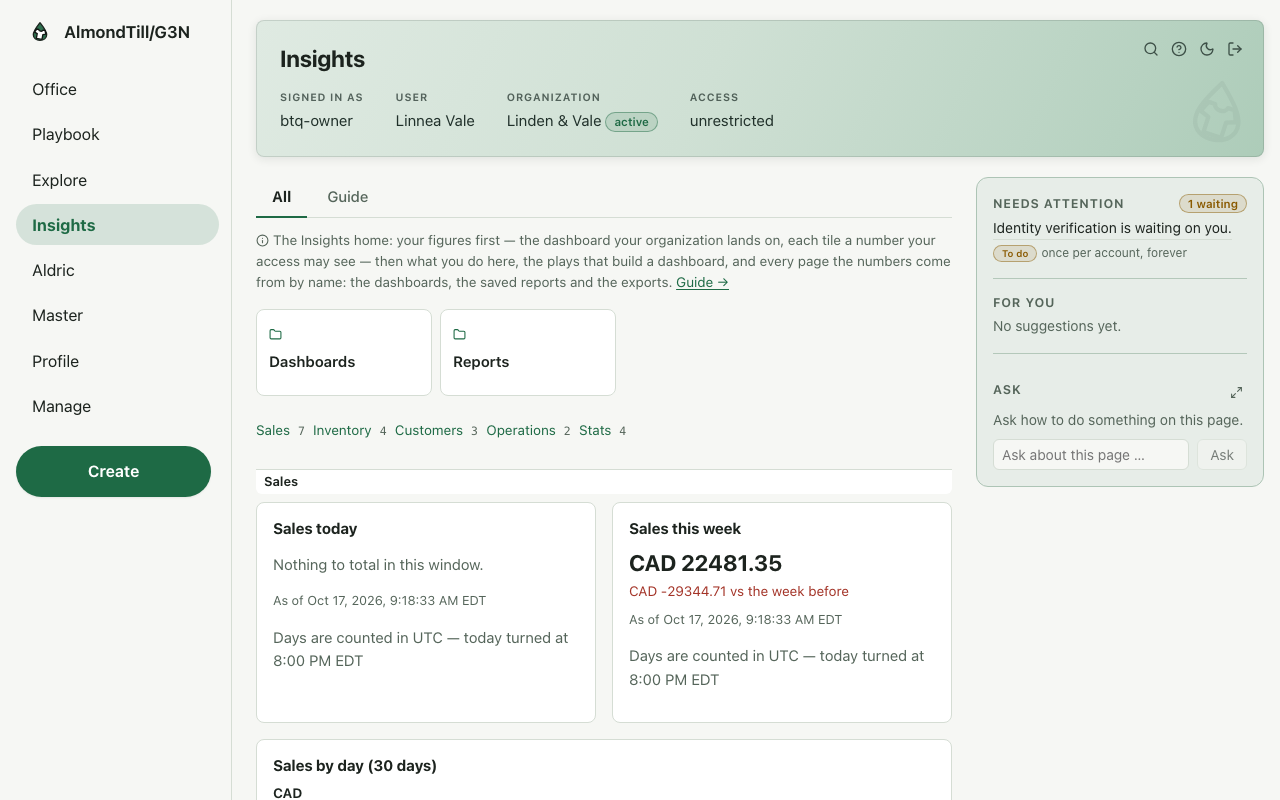1280x800 pixels.
Task: Open search via magnifier icon
Action: click(1151, 49)
